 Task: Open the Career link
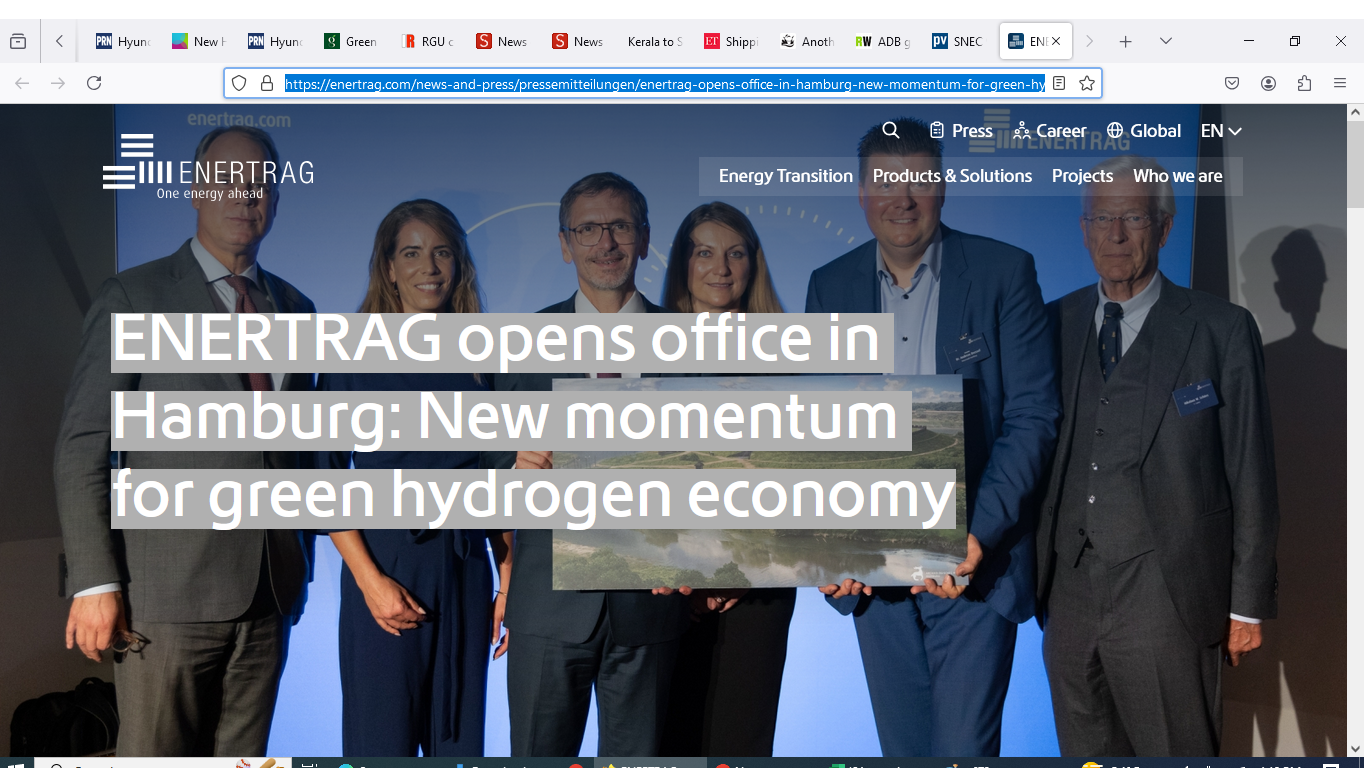1050,131
